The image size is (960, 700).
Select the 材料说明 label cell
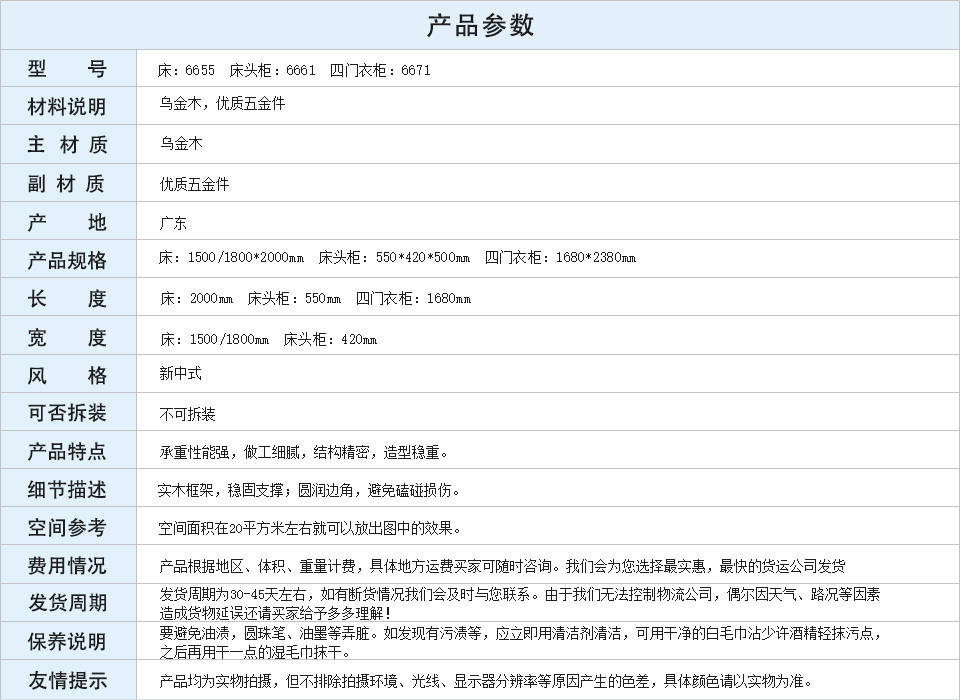(x=68, y=106)
